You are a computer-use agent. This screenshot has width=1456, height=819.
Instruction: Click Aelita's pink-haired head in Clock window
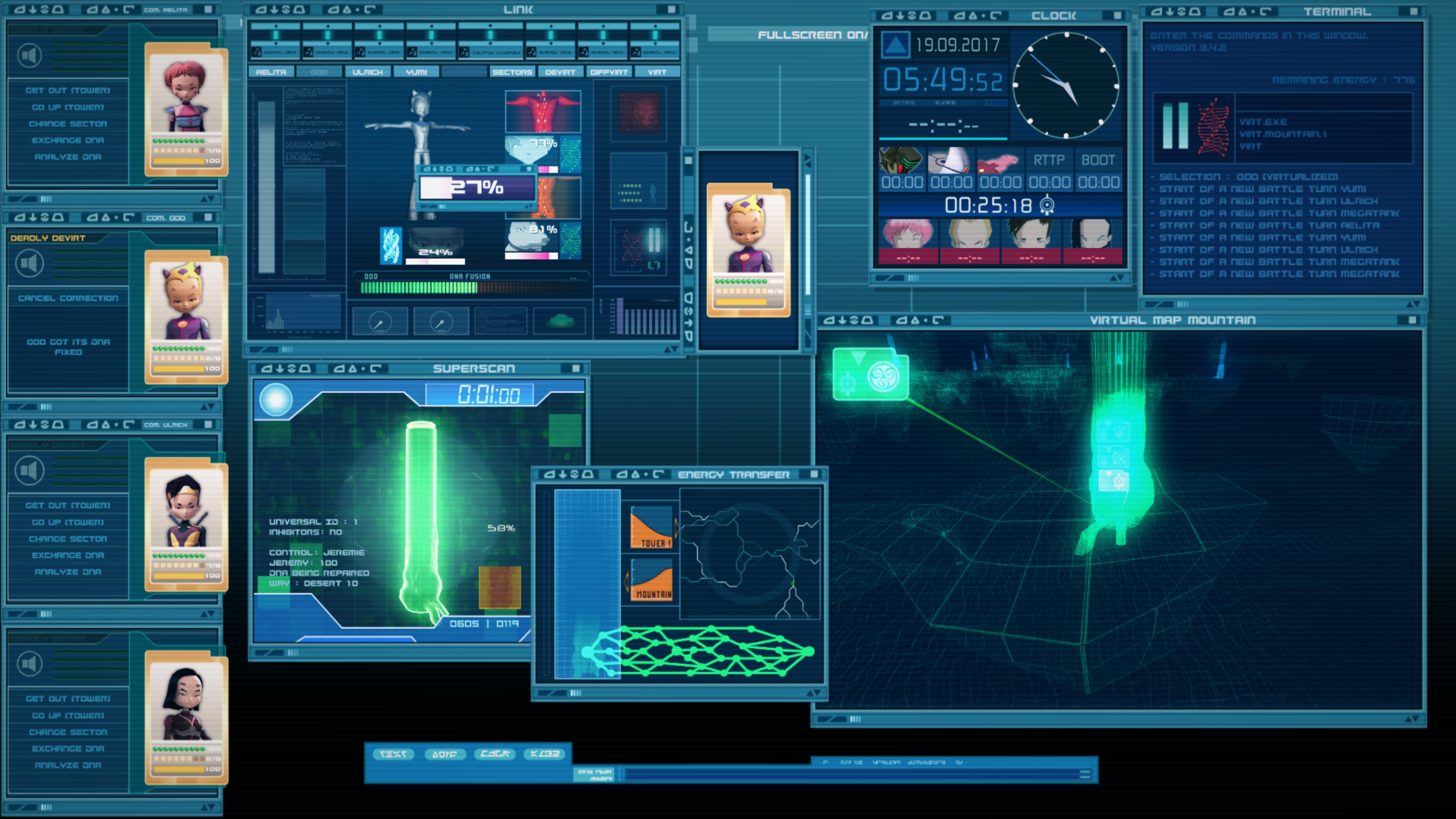[908, 234]
